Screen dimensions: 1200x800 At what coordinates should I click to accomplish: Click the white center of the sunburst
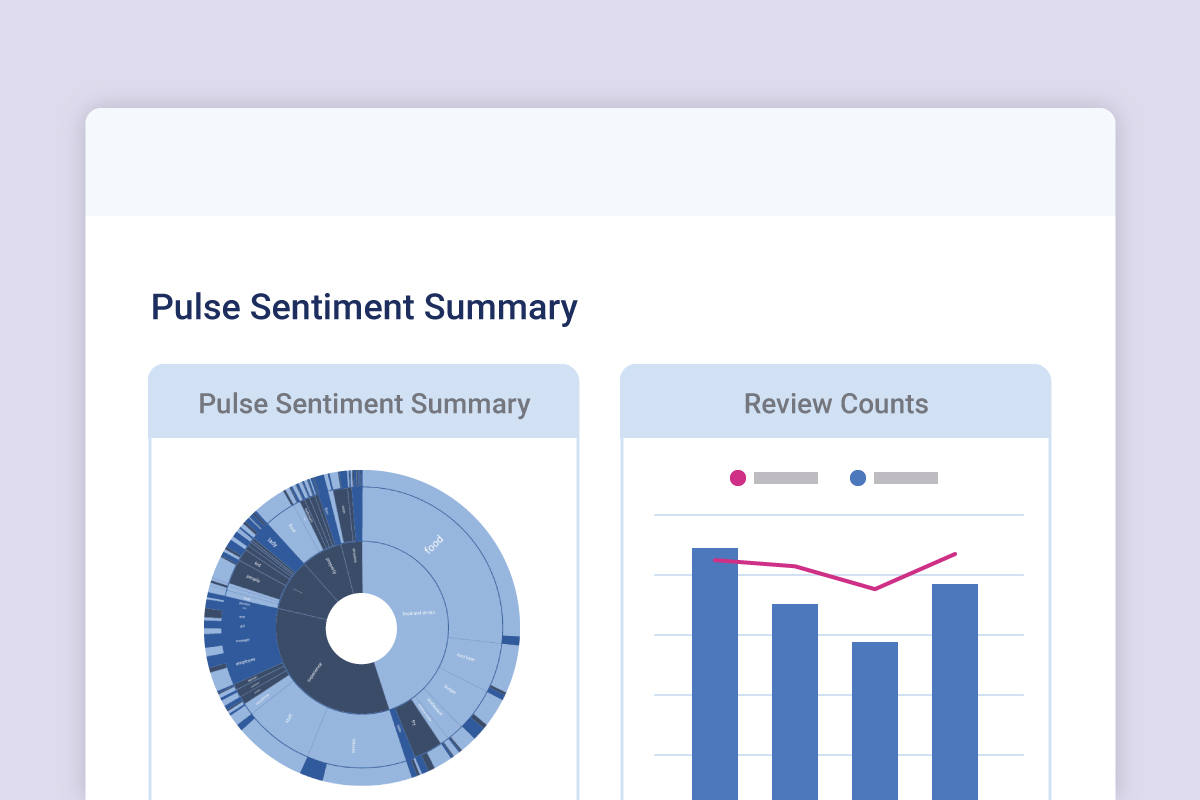[x=361, y=629]
